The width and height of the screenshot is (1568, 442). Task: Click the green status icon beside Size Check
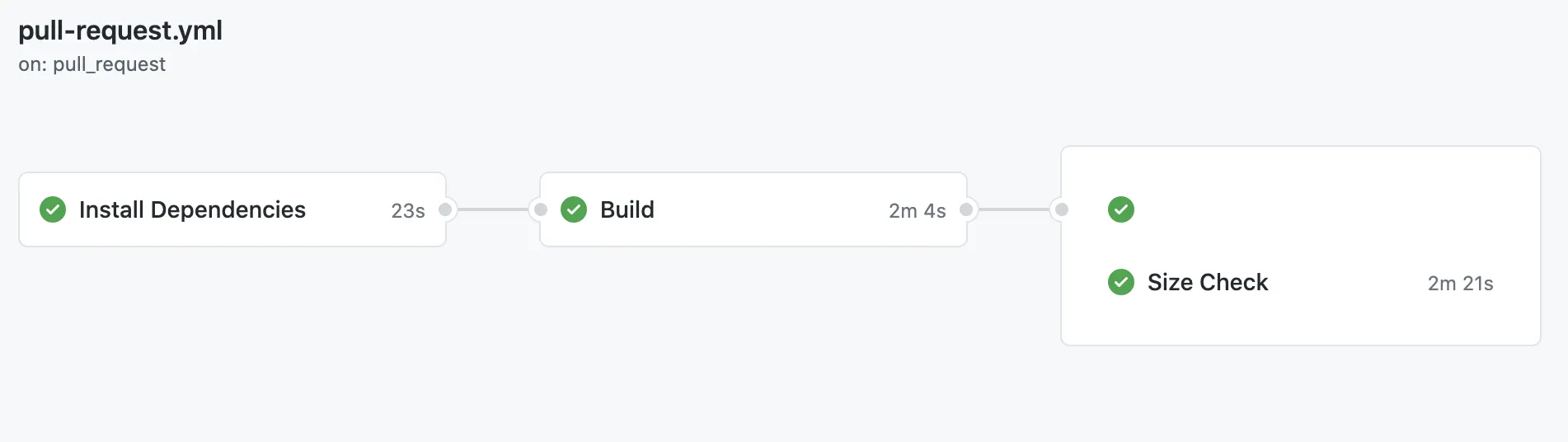click(1121, 282)
